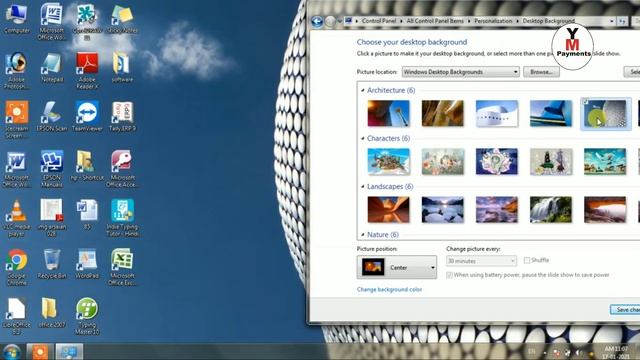Open the CorelDRAW desktop shortcut
This screenshot has width=640, height=360.
point(87,22)
